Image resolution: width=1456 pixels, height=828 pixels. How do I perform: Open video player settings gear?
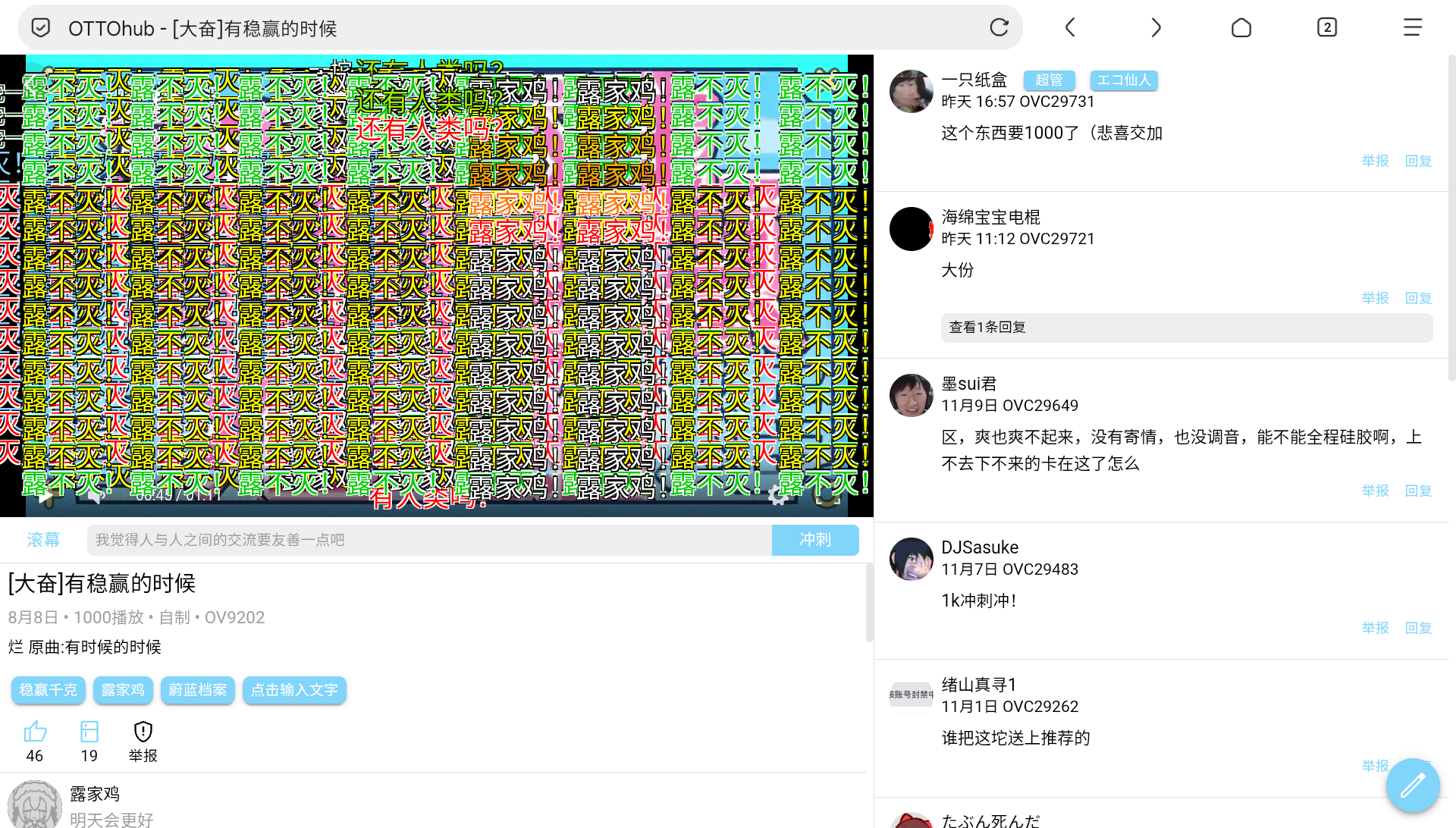(x=778, y=495)
